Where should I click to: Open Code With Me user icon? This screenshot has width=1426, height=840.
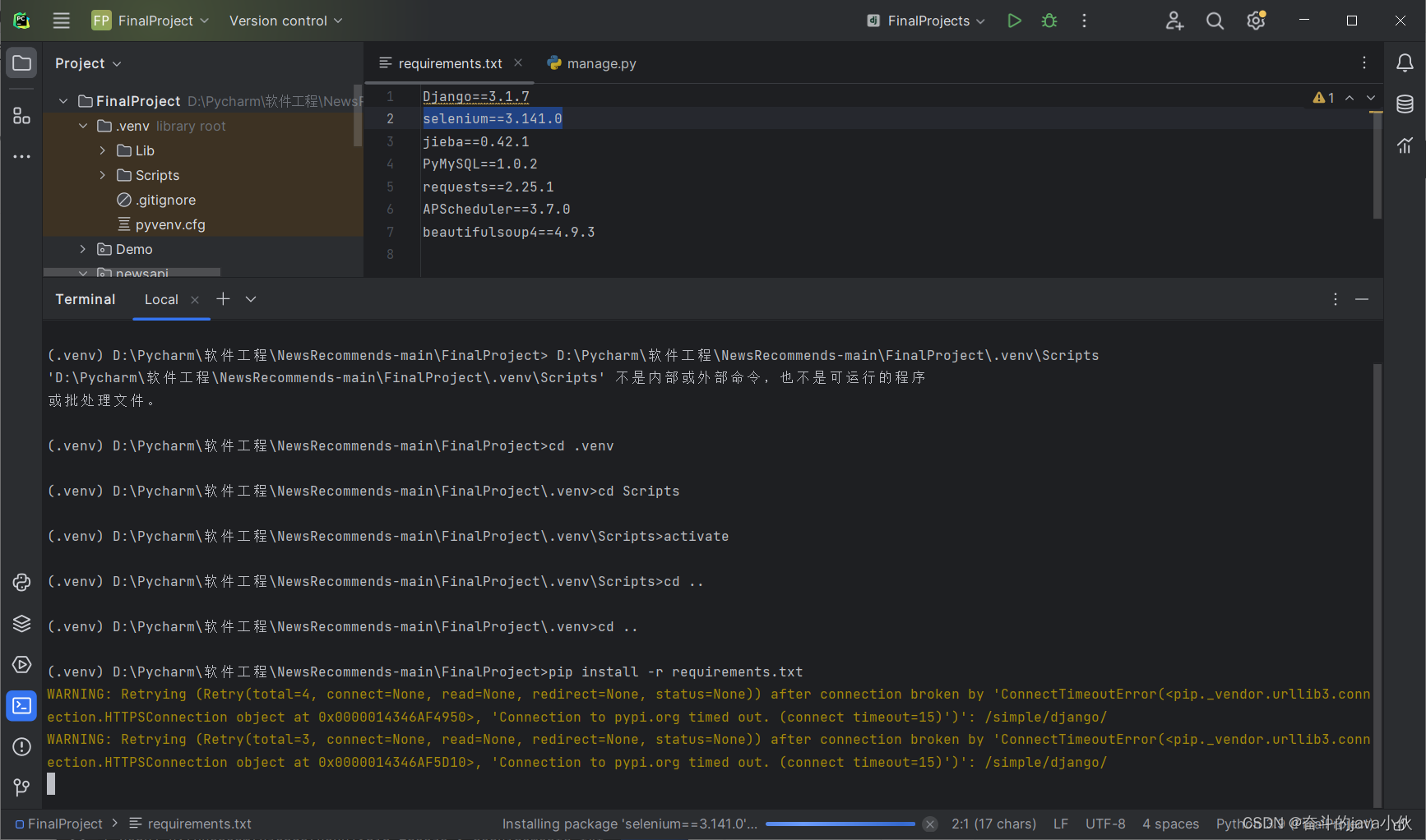point(1174,21)
